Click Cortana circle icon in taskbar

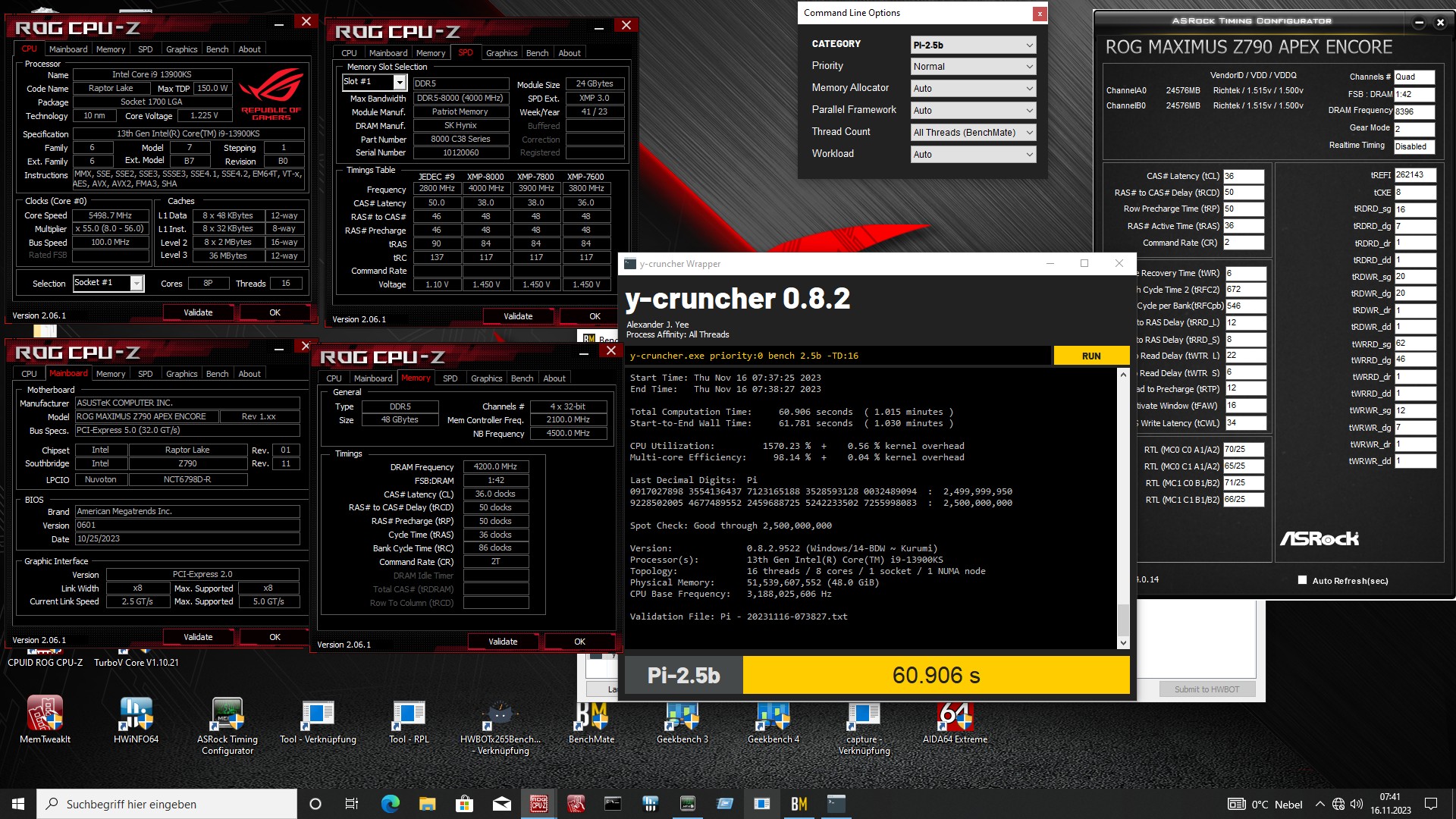tap(315, 804)
